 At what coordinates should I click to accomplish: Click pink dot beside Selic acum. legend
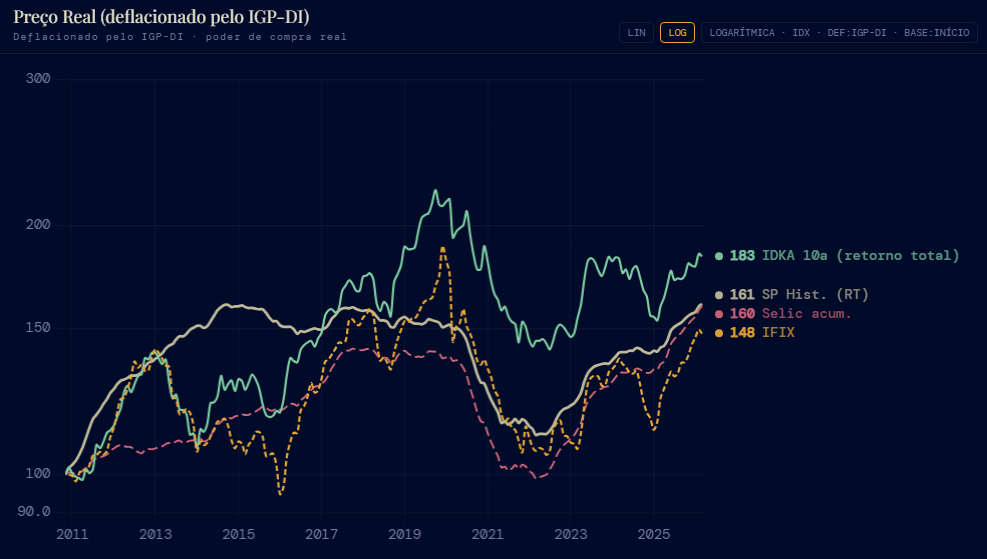point(719,314)
